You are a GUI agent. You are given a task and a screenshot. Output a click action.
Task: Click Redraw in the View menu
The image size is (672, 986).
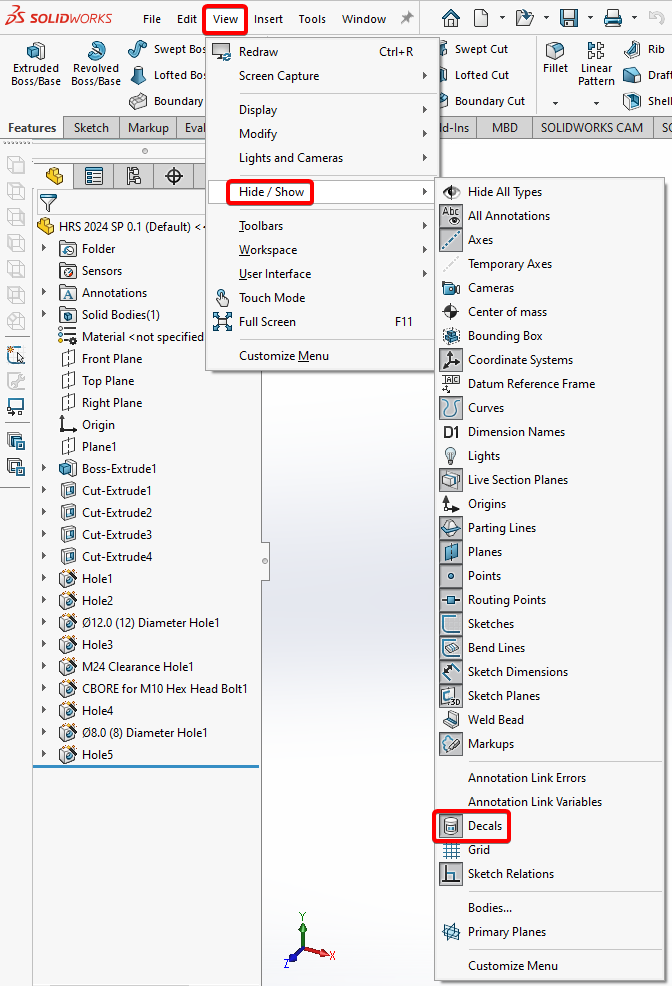(x=323, y=52)
